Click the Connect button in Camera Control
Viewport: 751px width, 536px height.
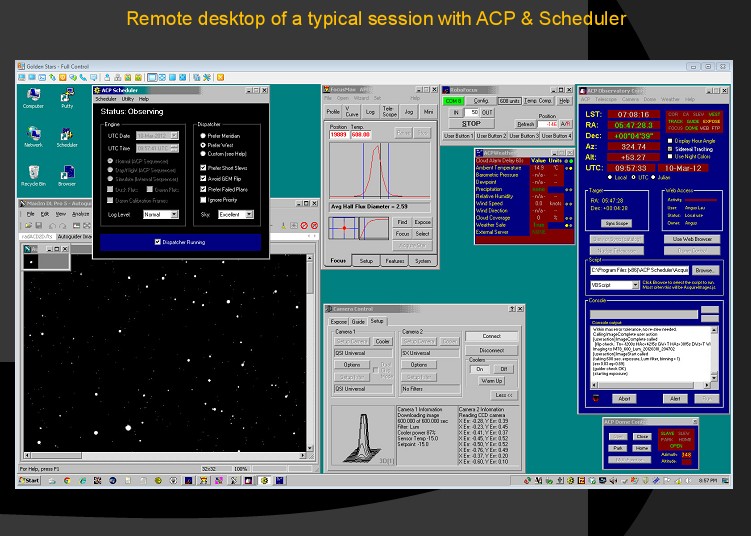click(x=491, y=336)
